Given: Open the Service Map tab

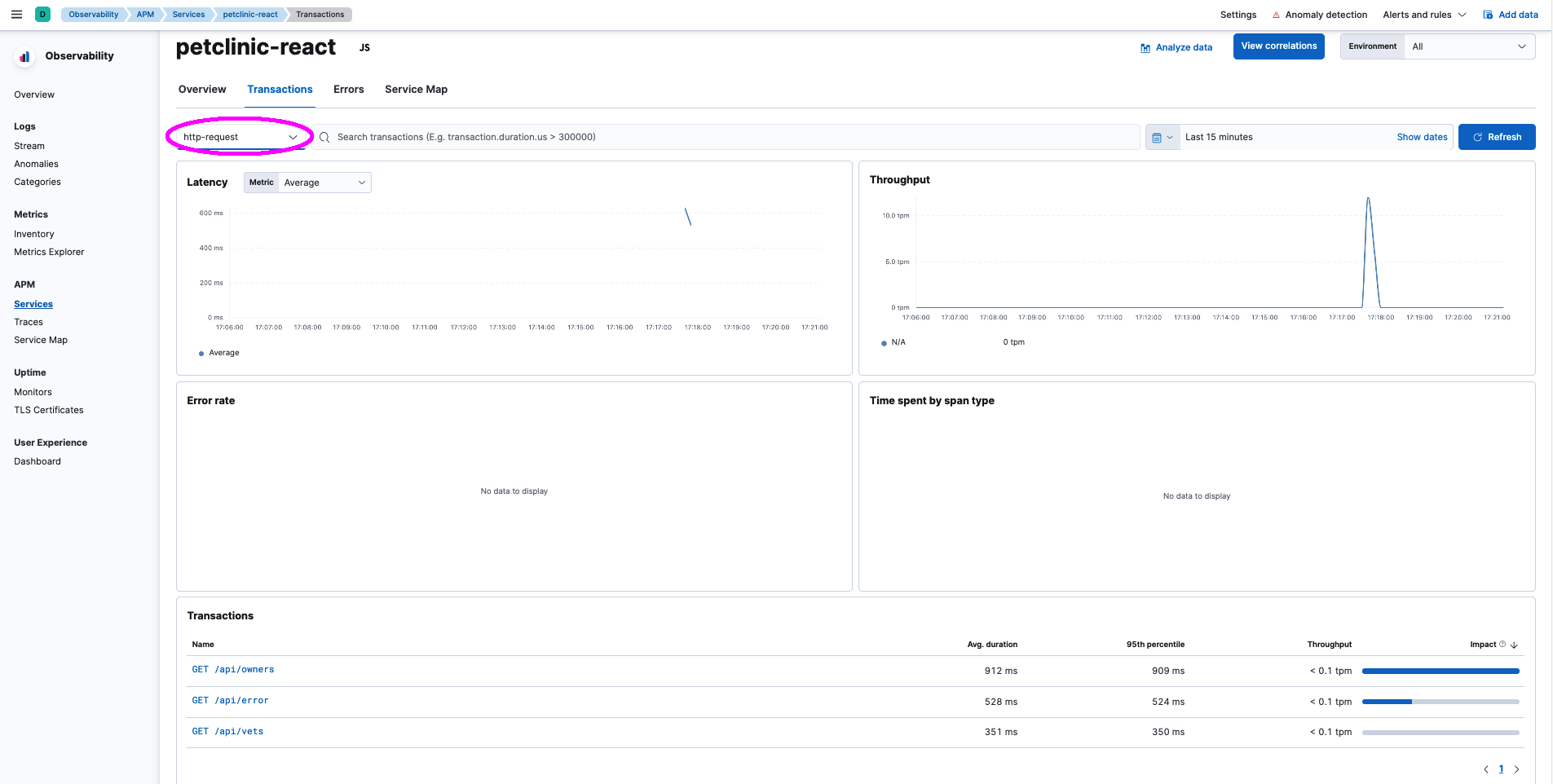Looking at the screenshot, I should 417,90.
